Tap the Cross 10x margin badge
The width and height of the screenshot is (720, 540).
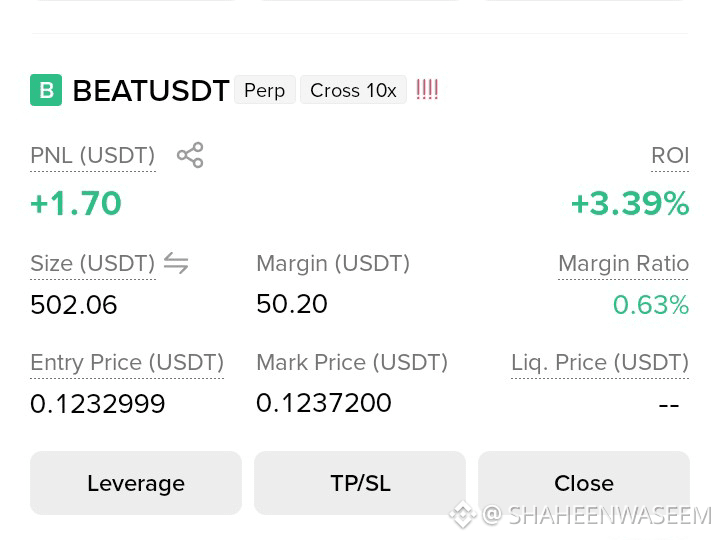click(x=353, y=90)
